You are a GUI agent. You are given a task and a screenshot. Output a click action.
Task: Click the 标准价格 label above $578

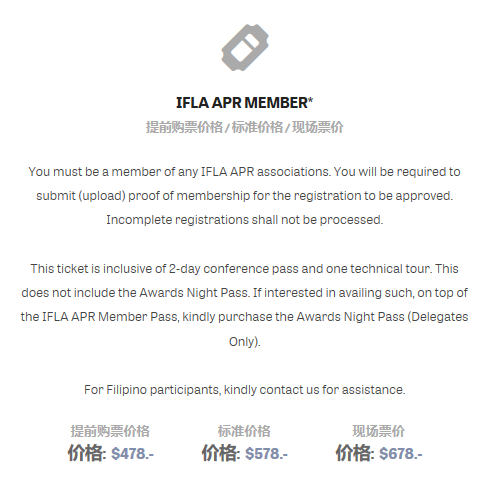click(244, 431)
